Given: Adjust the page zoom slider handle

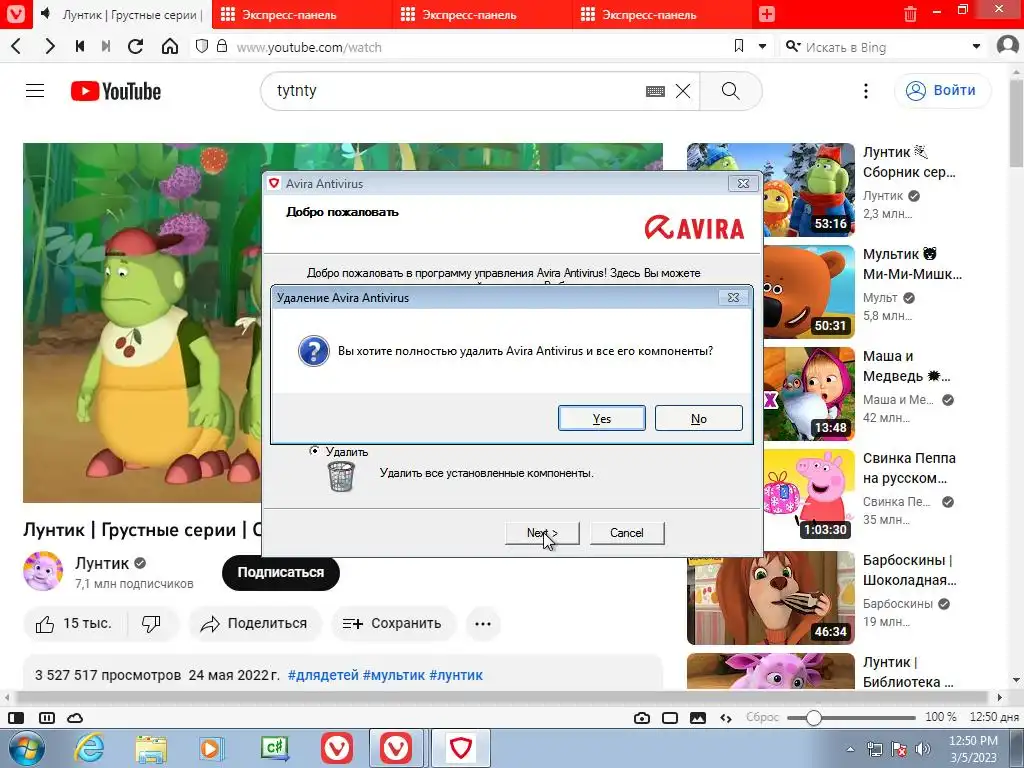Looking at the screenshot, I should [813, 718].
